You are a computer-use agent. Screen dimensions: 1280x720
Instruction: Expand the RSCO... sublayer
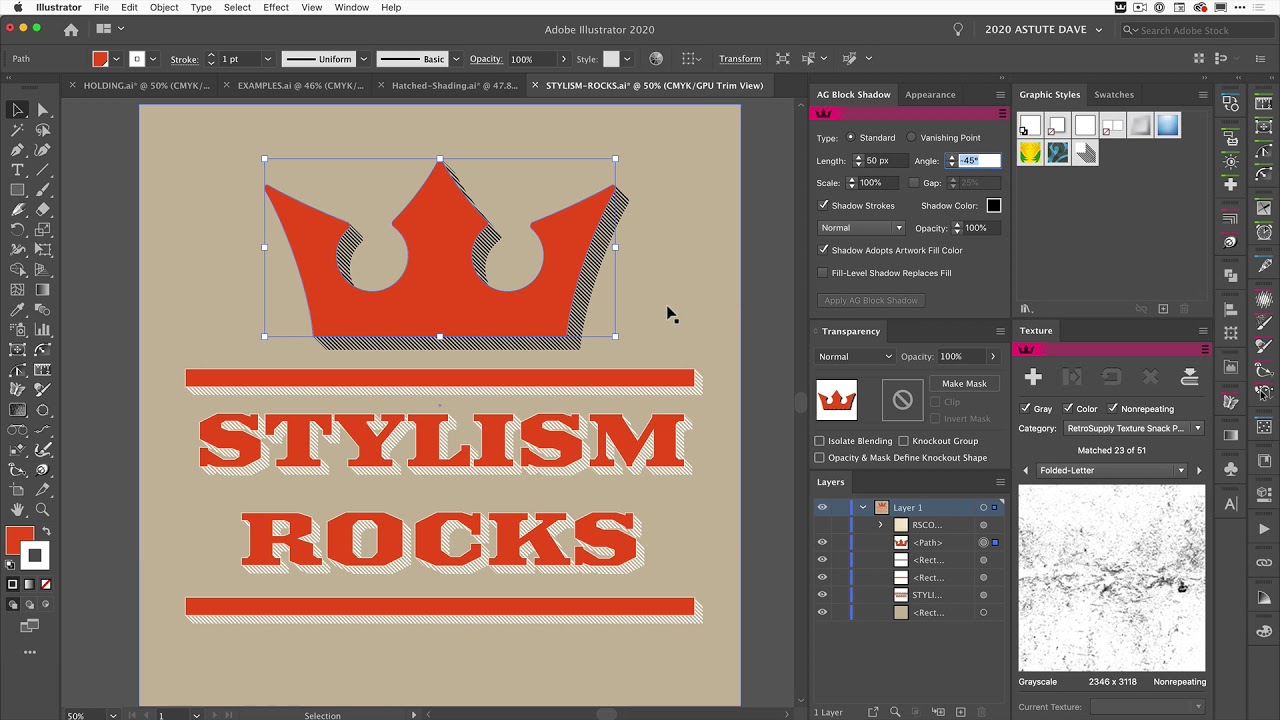881,525
